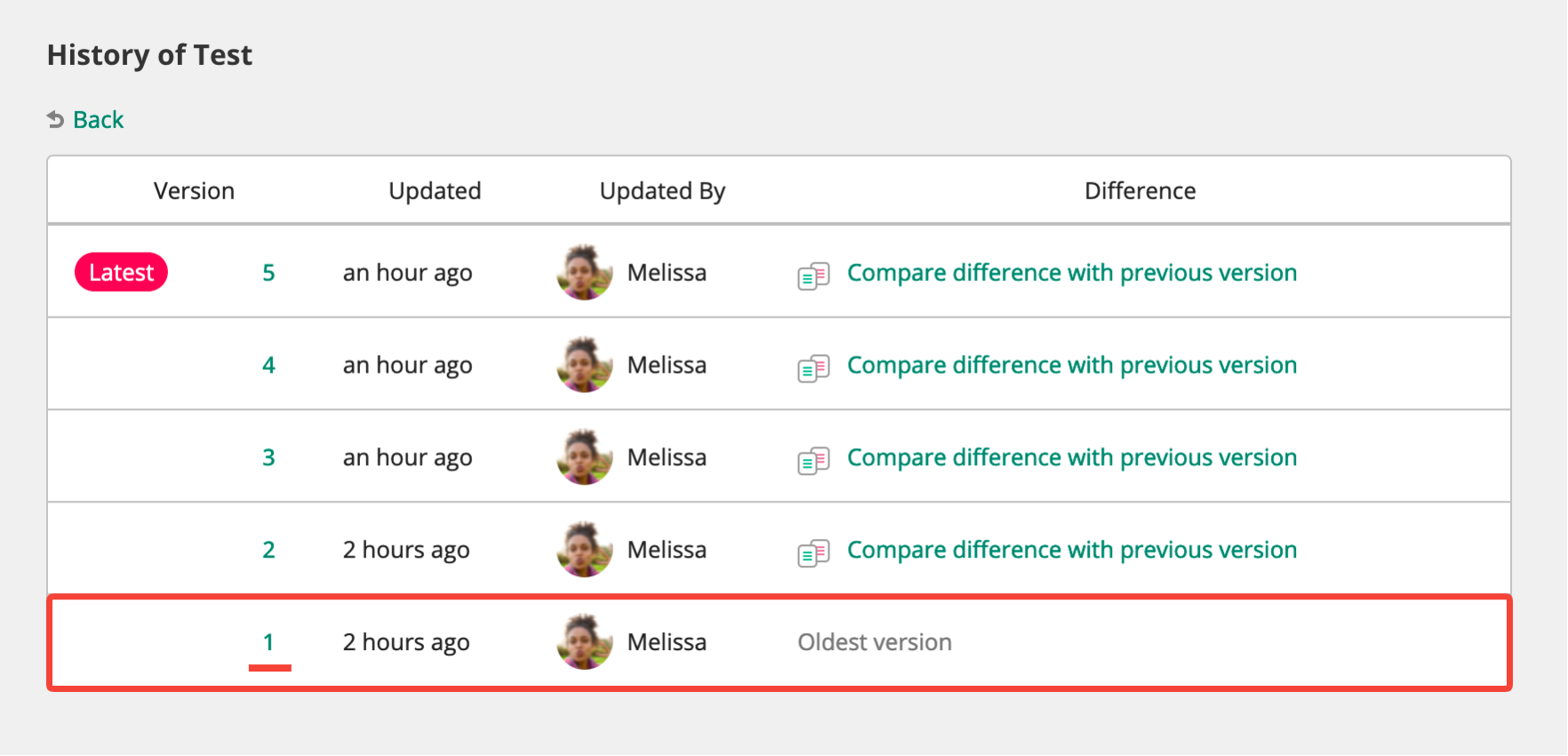This screenshot has height=756, width=1568.
Task: Click the Oldest version text
Action: [874, 642]
